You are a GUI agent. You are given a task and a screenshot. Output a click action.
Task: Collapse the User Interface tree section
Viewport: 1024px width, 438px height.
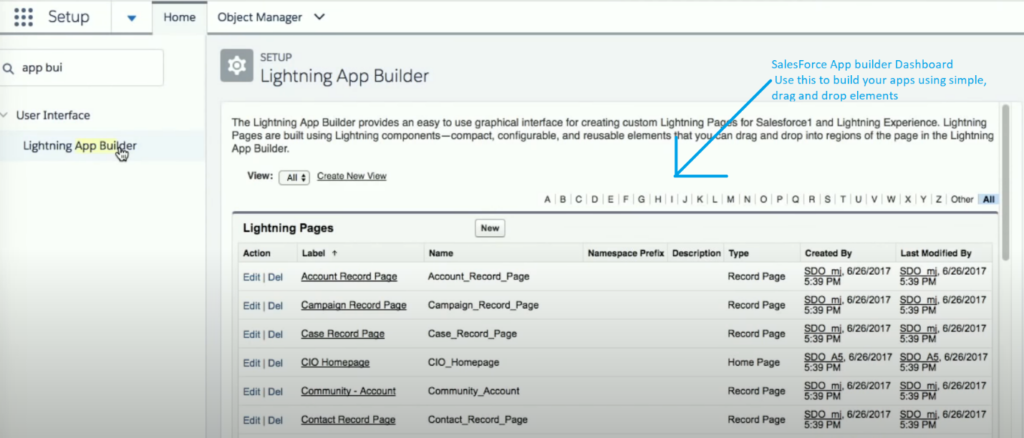4,115
